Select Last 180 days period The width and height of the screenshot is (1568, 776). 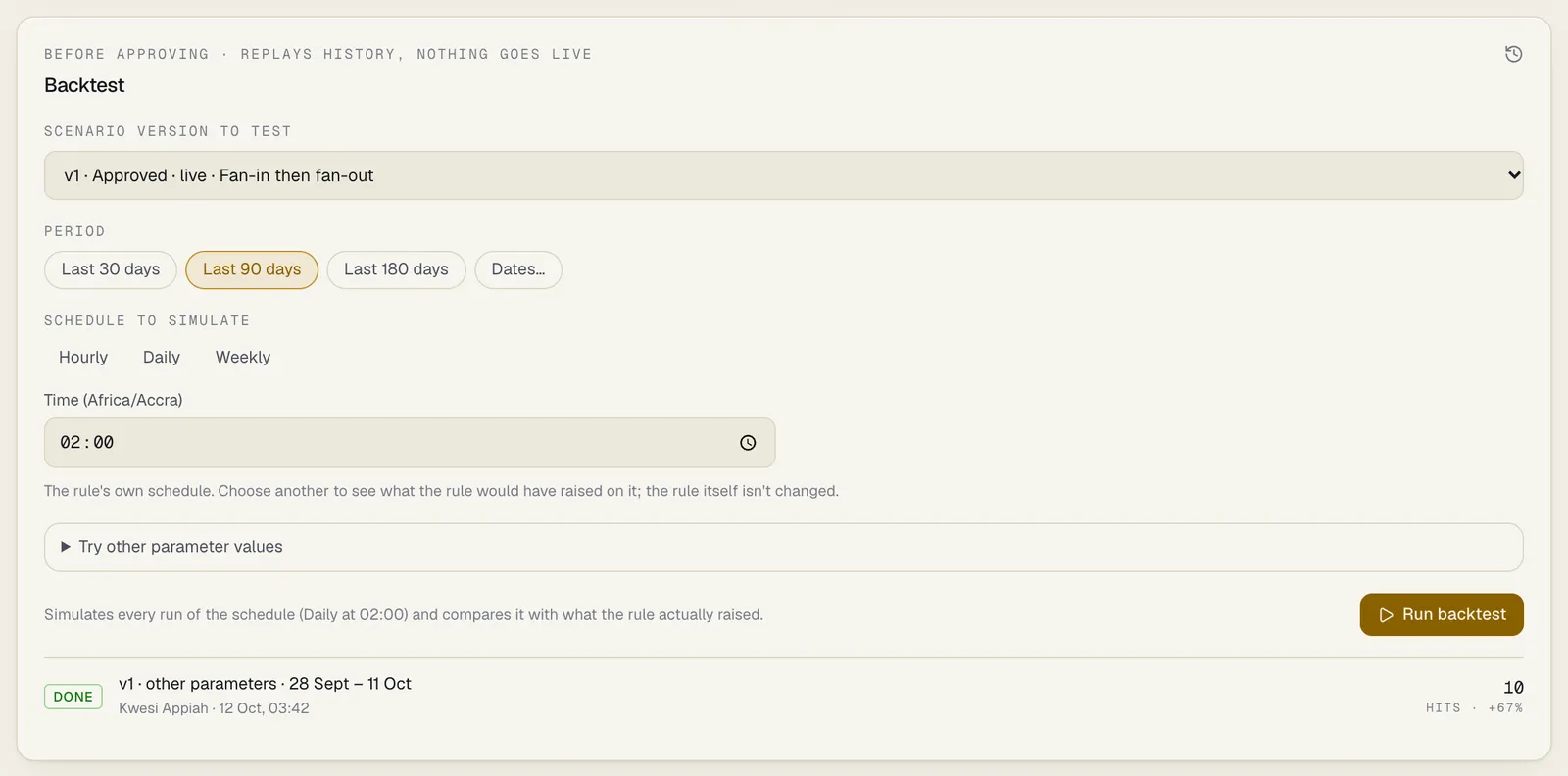396,269
